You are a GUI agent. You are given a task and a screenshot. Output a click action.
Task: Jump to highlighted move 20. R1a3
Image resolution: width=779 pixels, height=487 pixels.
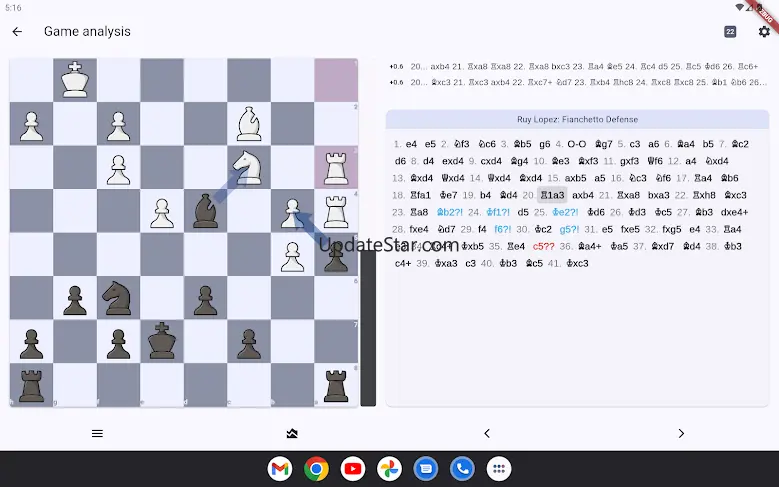click(552, 195)
